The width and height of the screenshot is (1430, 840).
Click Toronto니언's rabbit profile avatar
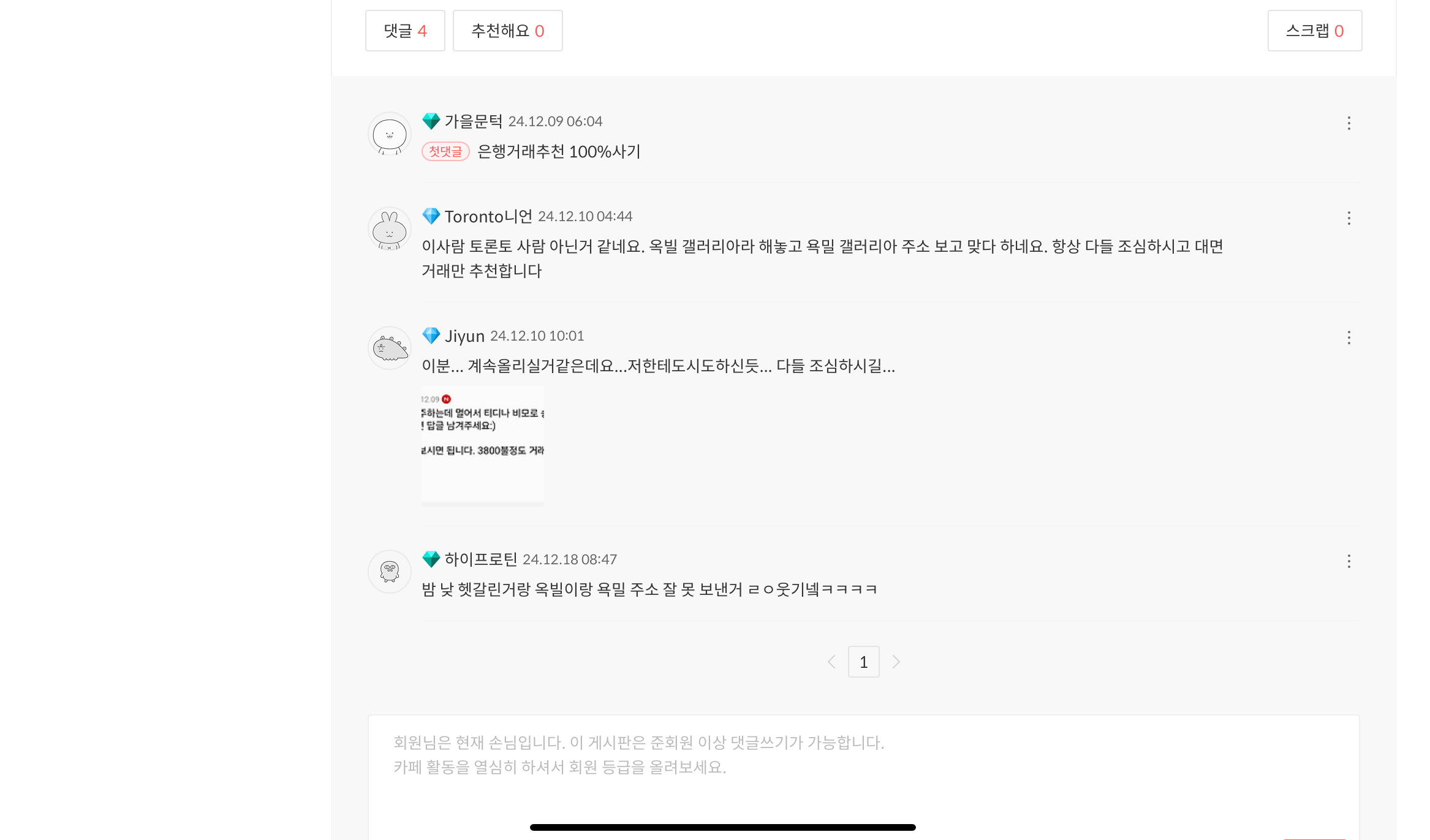click(x=389, y=229)
